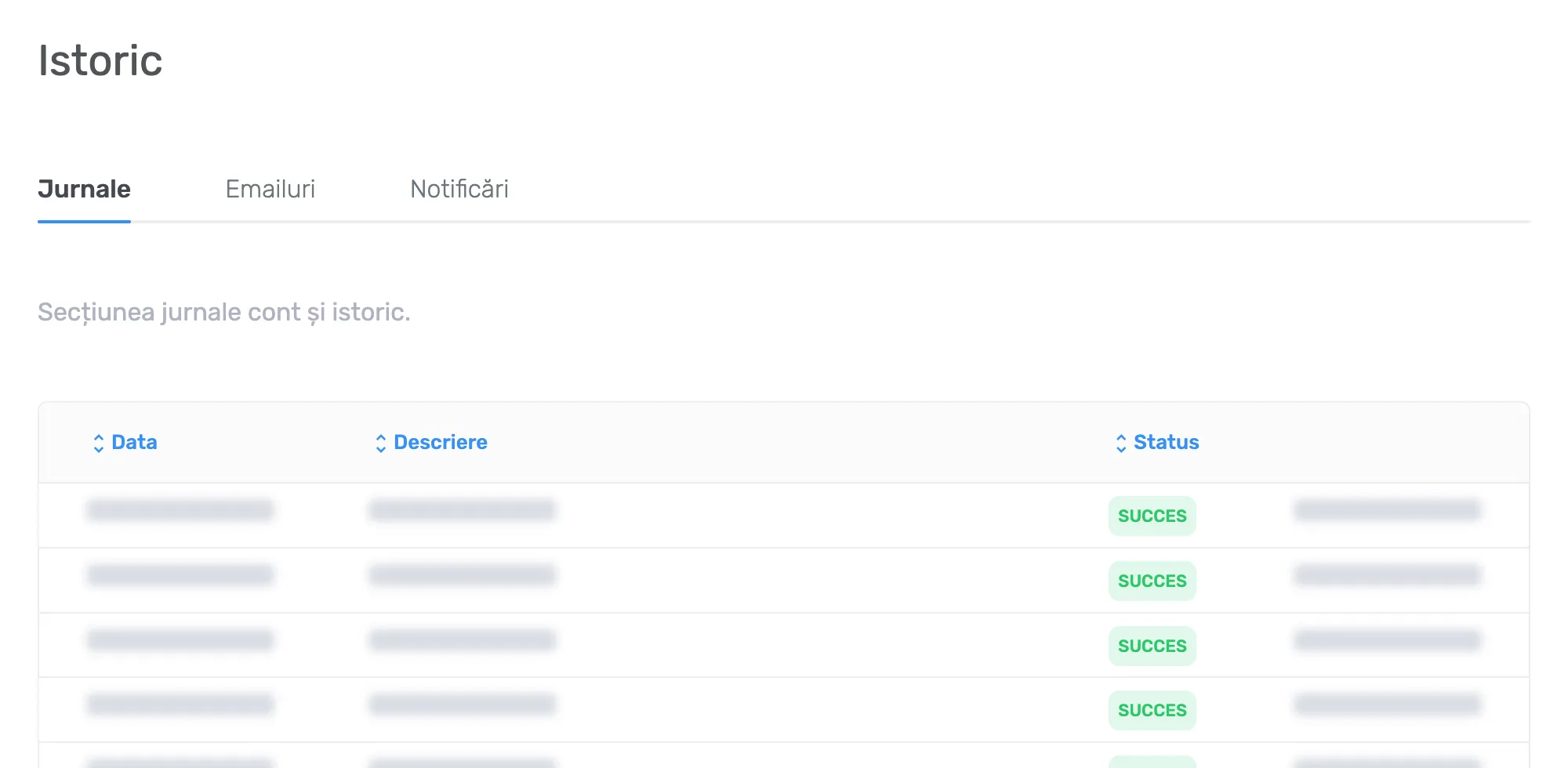Open the Notificări tab

click(x=459, y=189)
